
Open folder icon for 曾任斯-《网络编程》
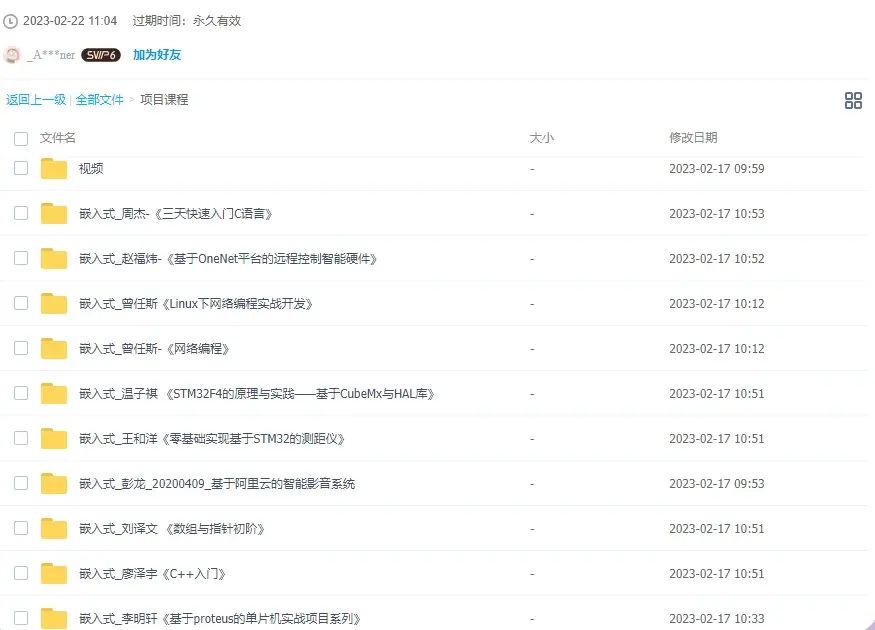pyautogui.click(x=54, y=349)
